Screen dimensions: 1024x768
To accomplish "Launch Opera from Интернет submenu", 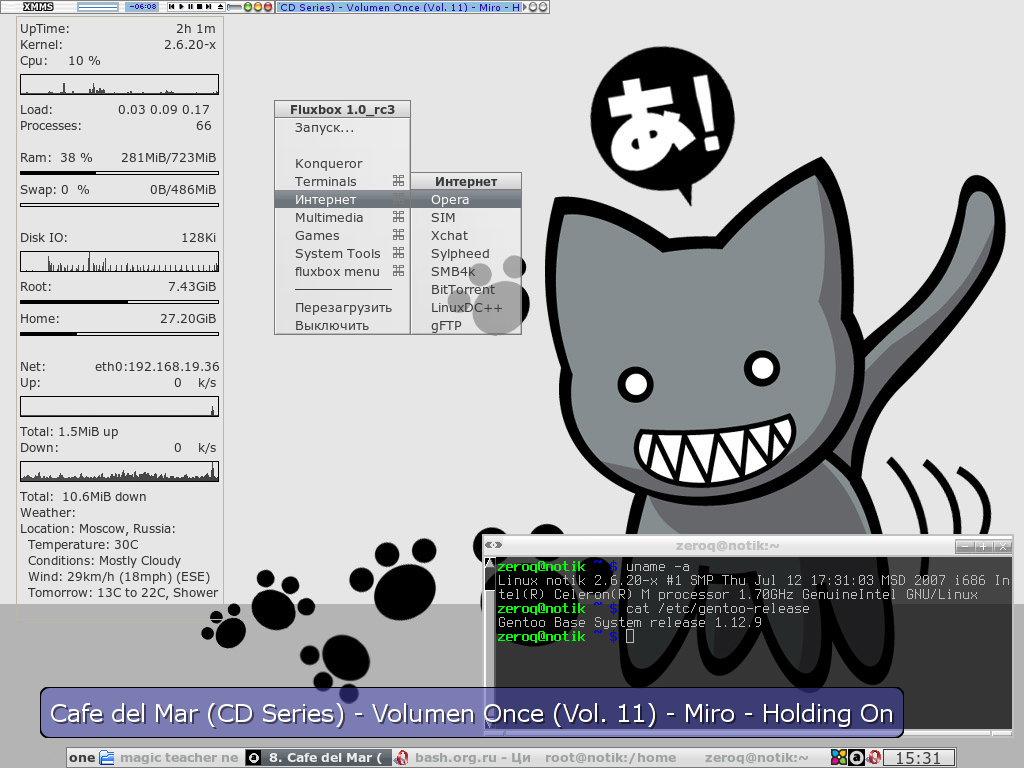I will tap(466, 199).
